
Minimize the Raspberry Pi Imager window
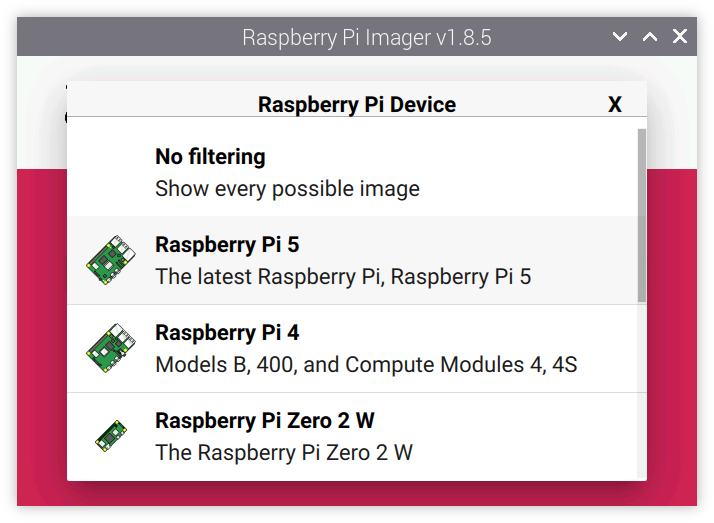point(620,36)
